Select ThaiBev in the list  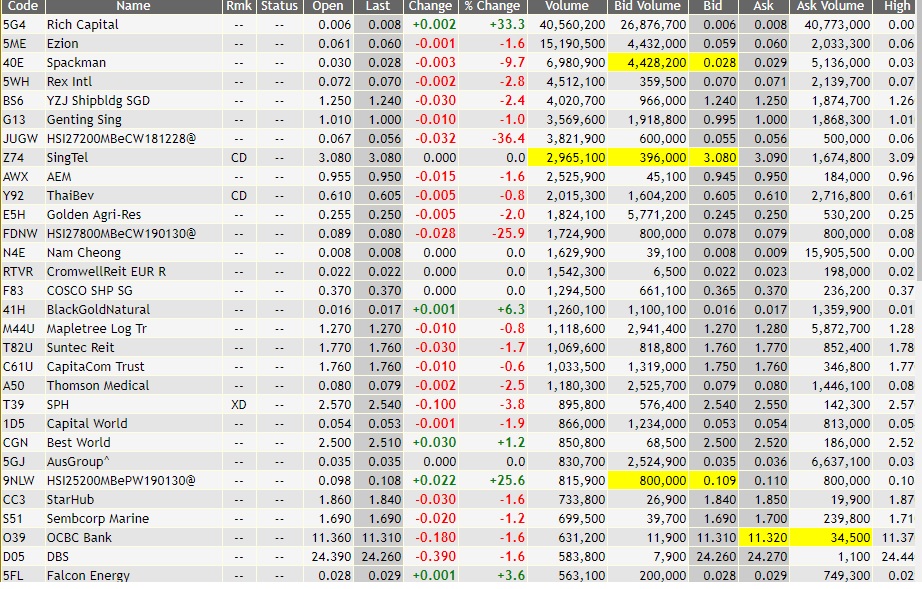point(70,196)
